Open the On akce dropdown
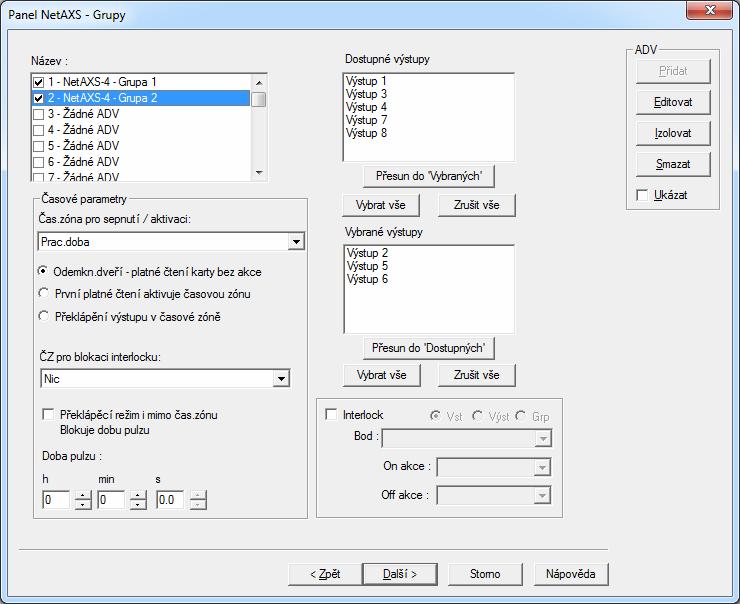The width and height of the screenshot is (740, 604). pos(542,467)
